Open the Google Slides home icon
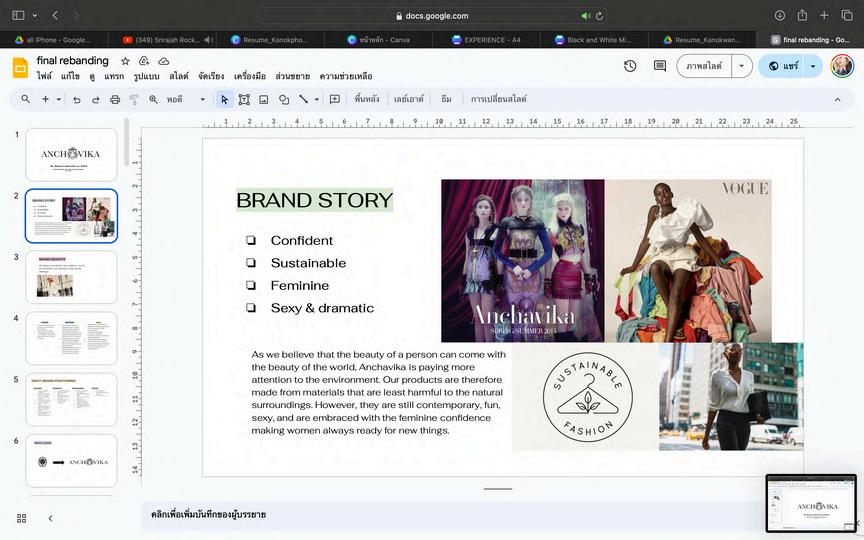 (x=20, y=68)
